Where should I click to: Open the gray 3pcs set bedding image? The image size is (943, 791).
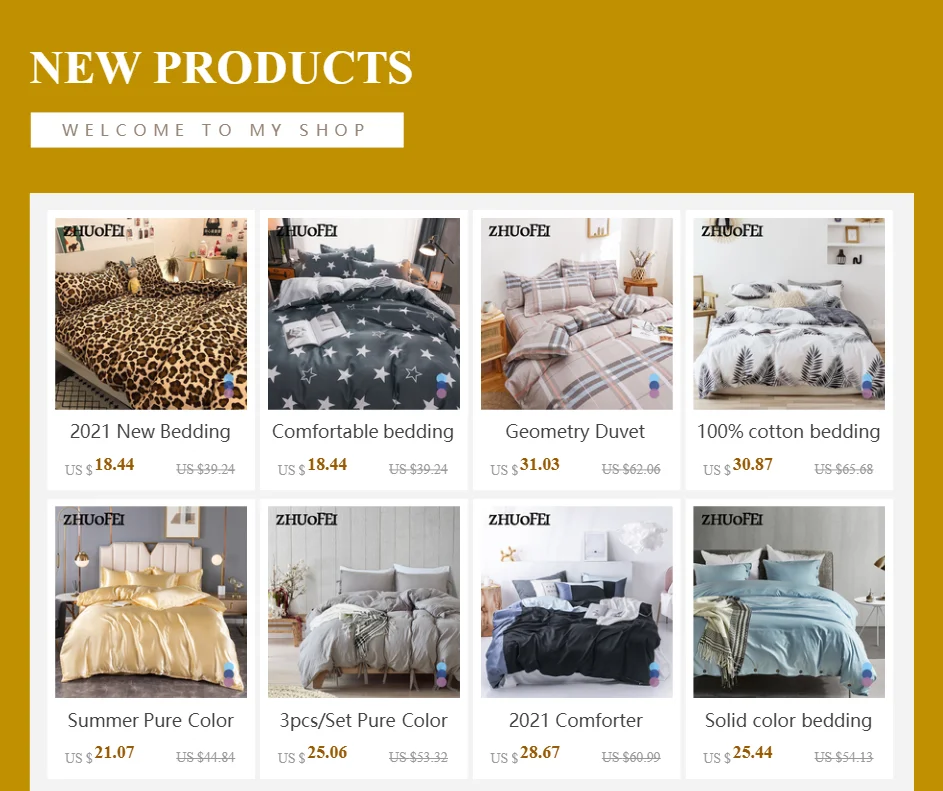point(364,602)
